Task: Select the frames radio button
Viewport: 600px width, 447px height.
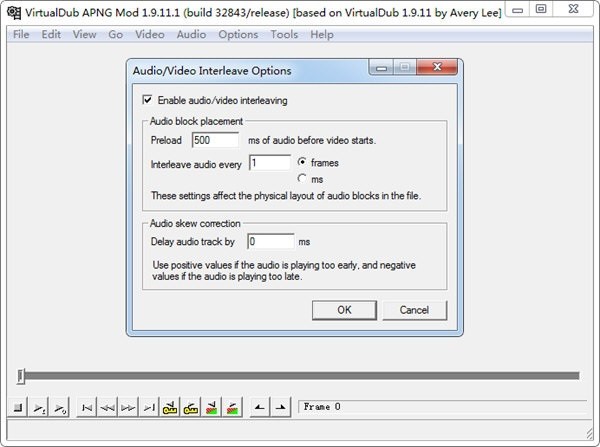Action: point(302,162)
